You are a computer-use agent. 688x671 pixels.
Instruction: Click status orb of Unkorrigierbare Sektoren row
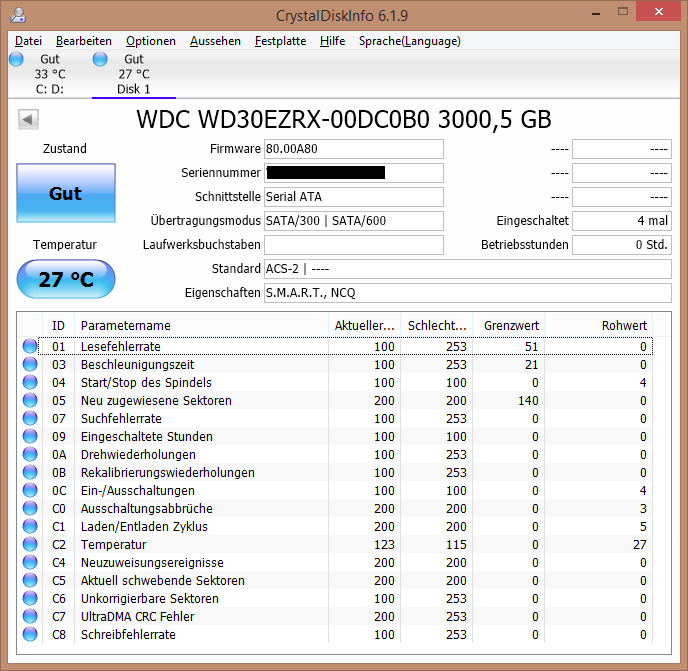30,598
